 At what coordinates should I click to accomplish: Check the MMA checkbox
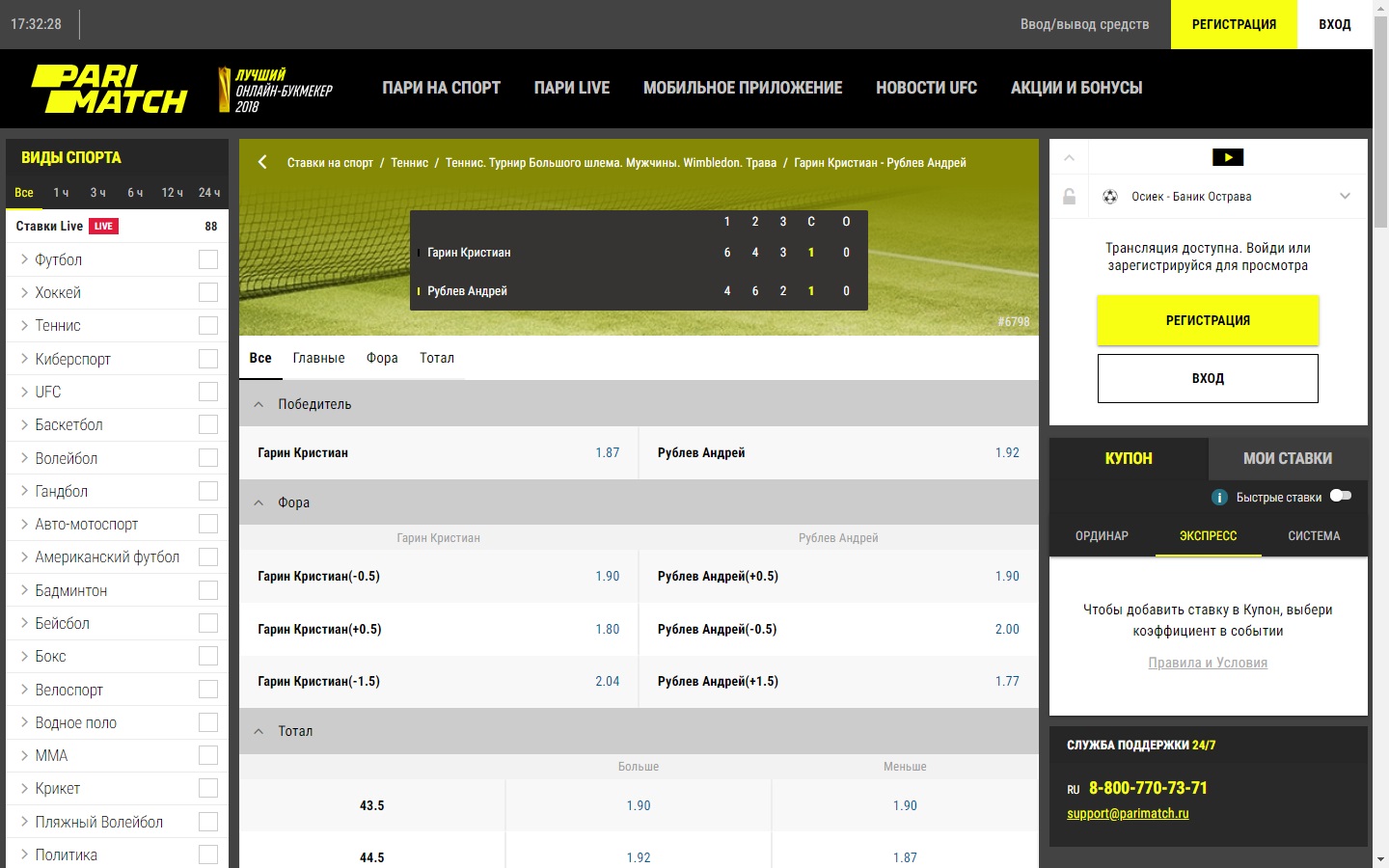[208, 755]
